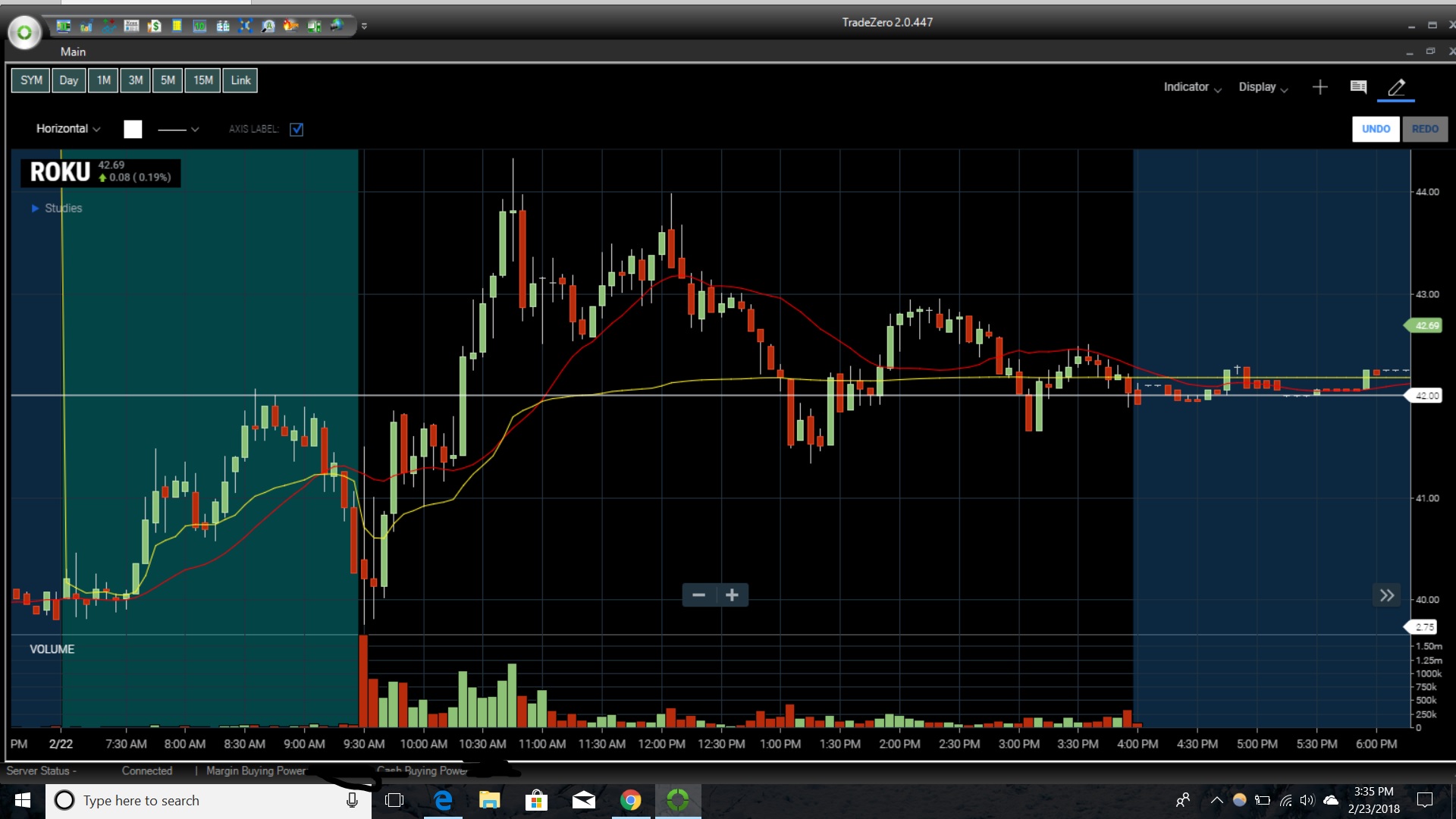Viewport: 1456px width, 819px height.
Task: Click the battery status tray icon
Action: point(1263,801)
